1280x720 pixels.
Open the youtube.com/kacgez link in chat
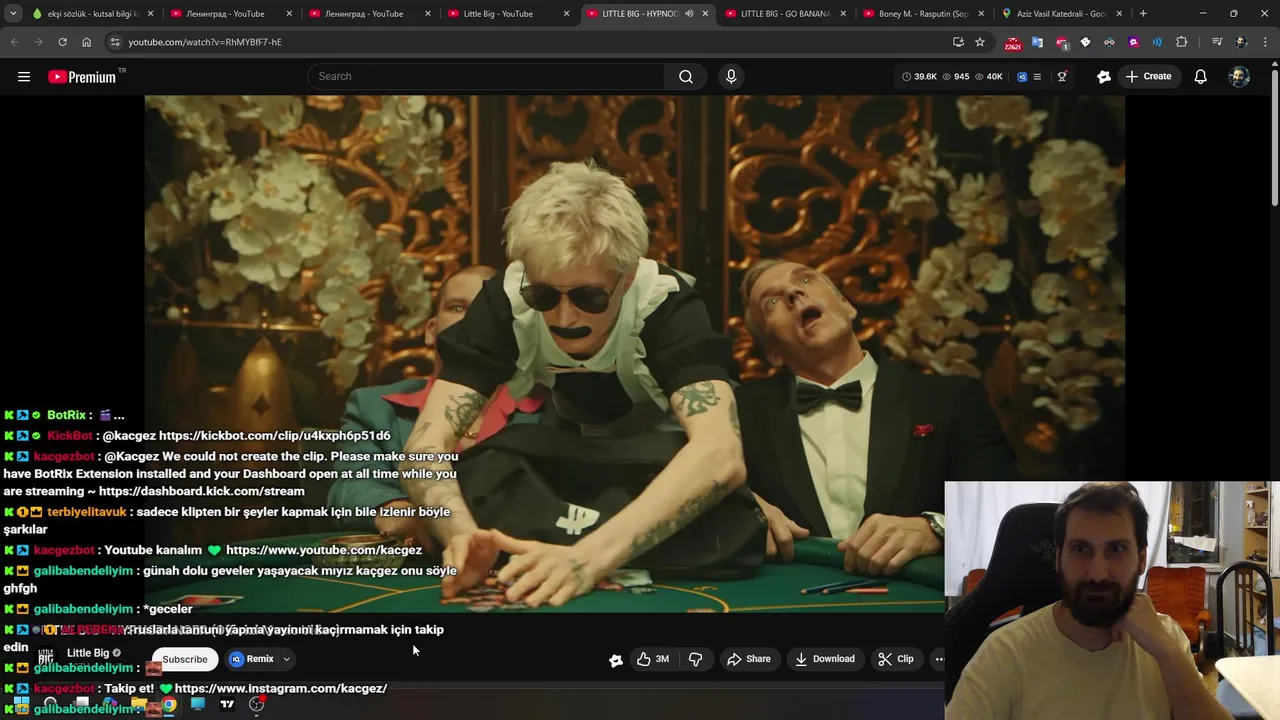coord(324,550)
